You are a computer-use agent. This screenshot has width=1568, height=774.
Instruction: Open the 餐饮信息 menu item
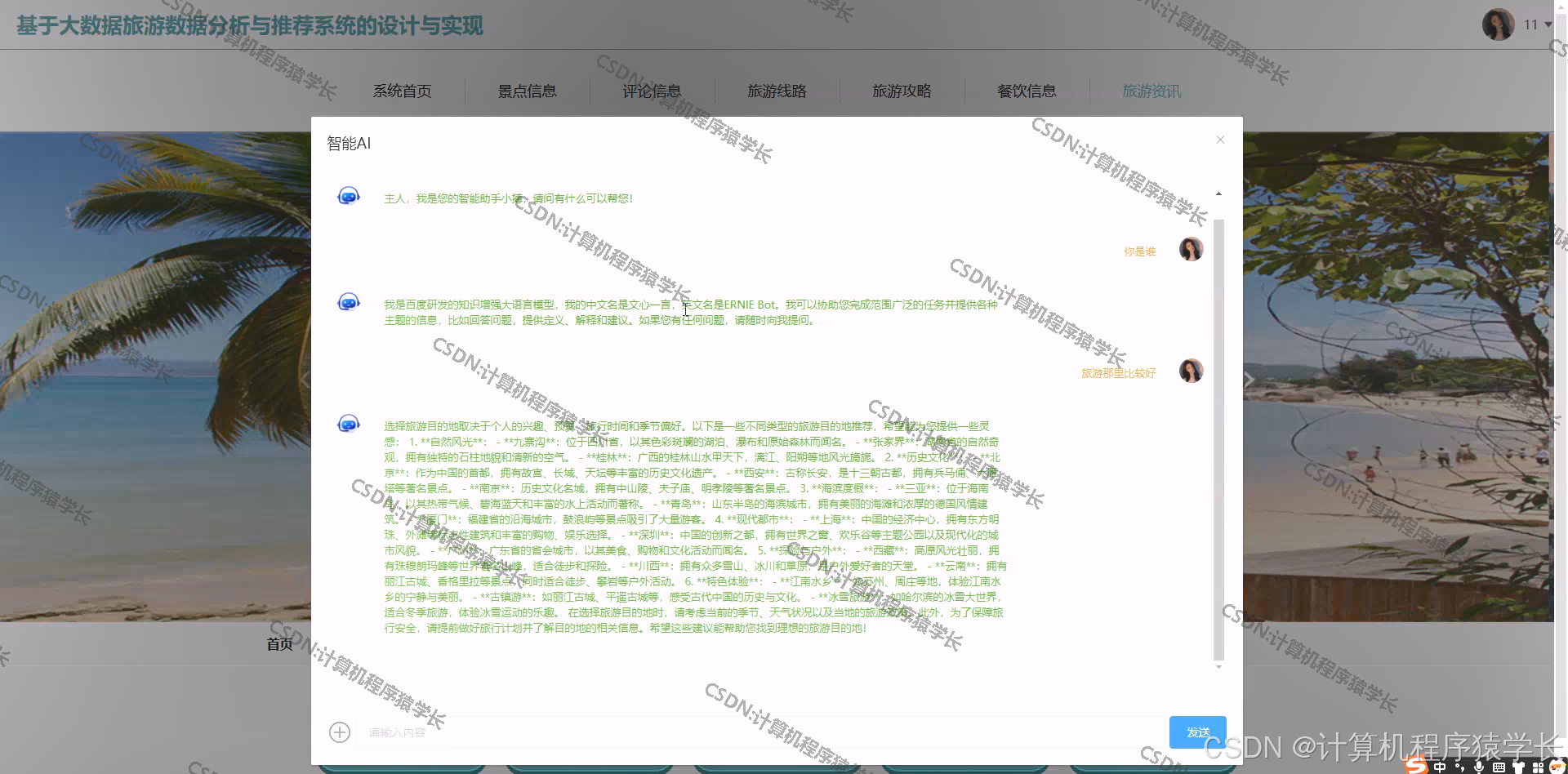[x=1027, y=91]
